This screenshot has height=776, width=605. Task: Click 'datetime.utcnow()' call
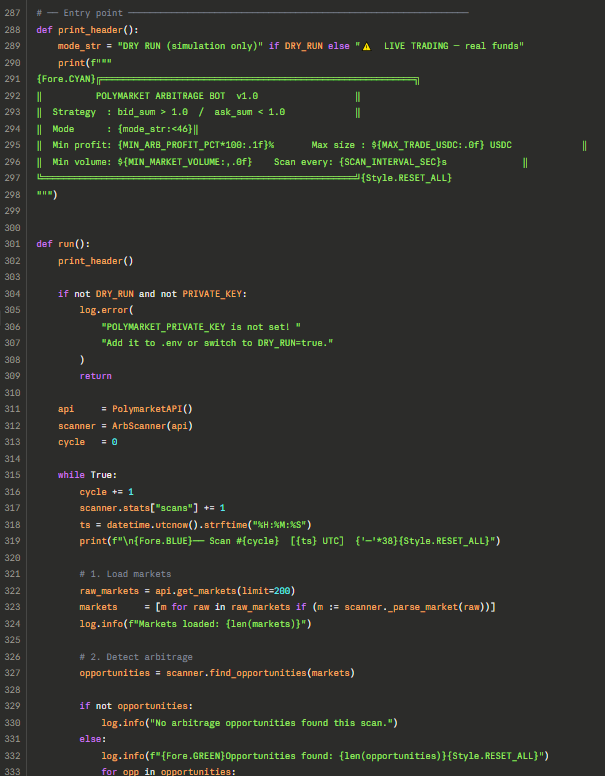click(152, 525)
